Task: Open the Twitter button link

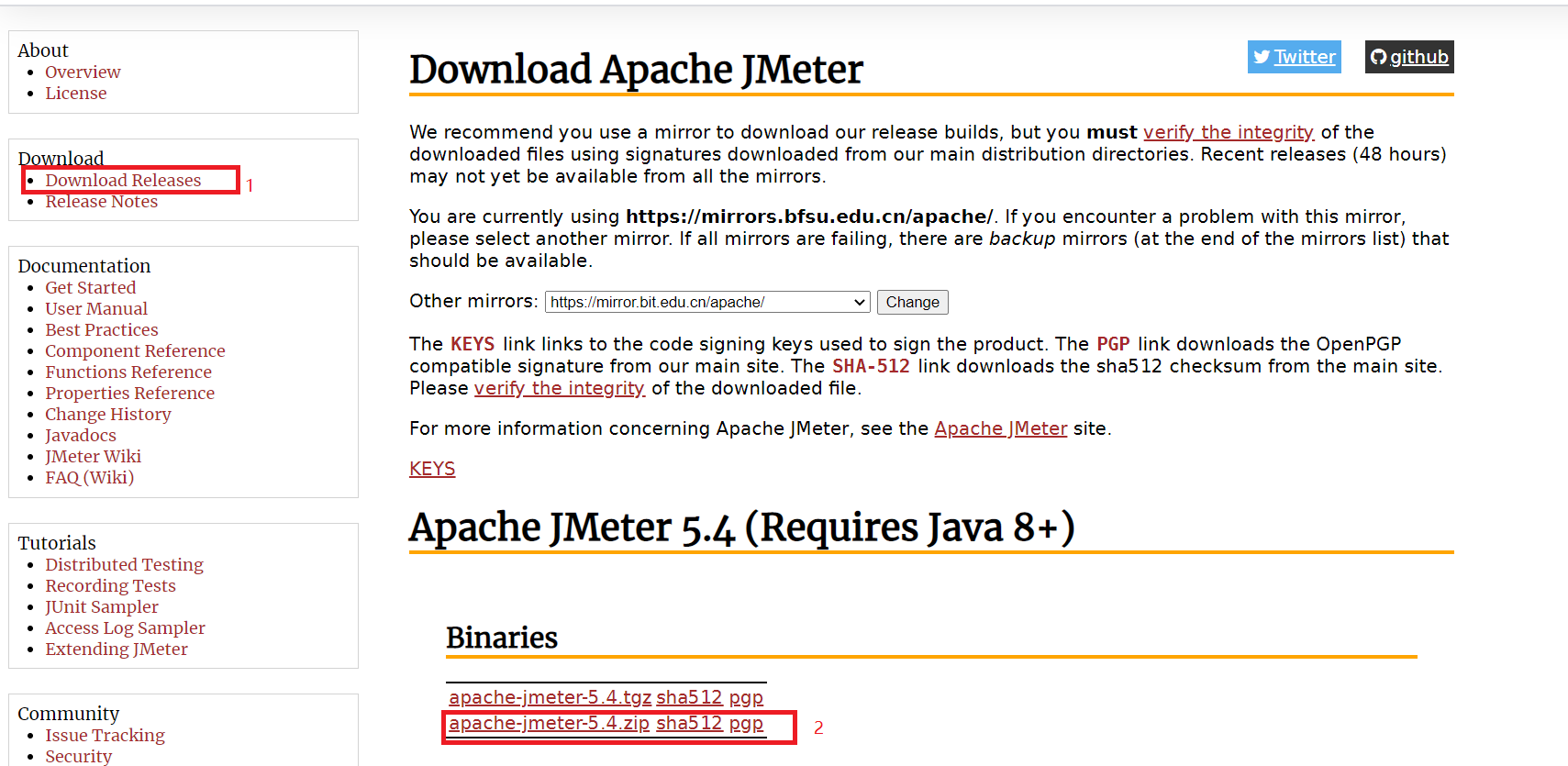Action: pos(1294,57)
